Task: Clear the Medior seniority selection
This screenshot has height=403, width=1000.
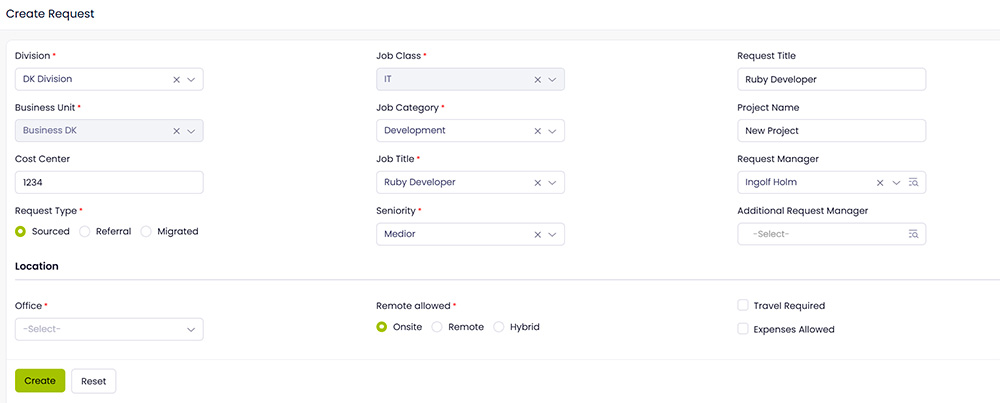Action: (537, 235)
